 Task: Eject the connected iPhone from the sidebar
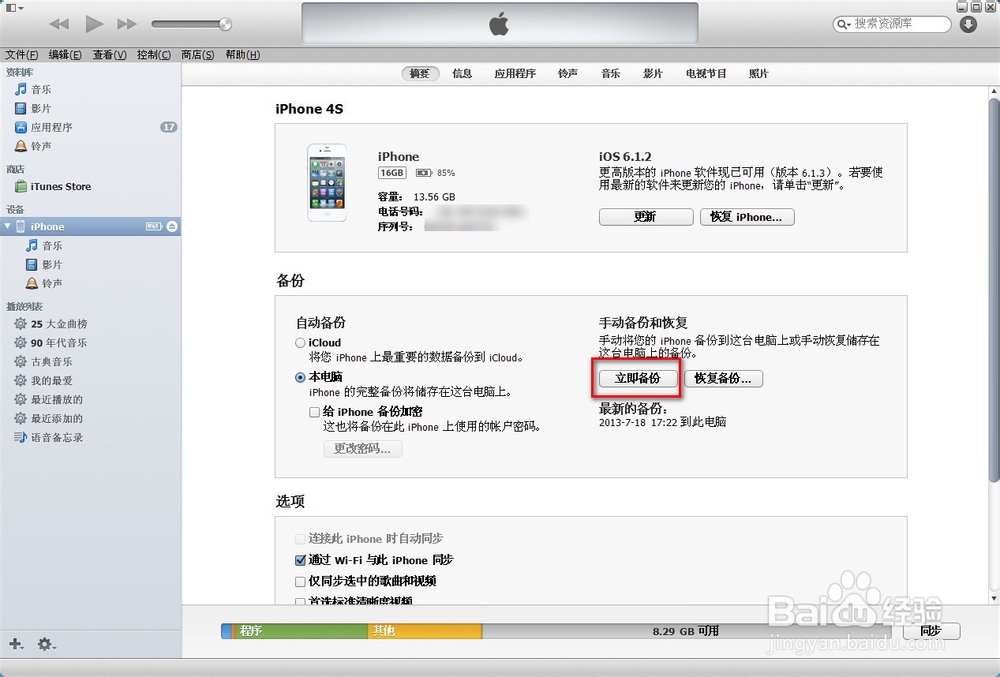[x=170, y=226]
